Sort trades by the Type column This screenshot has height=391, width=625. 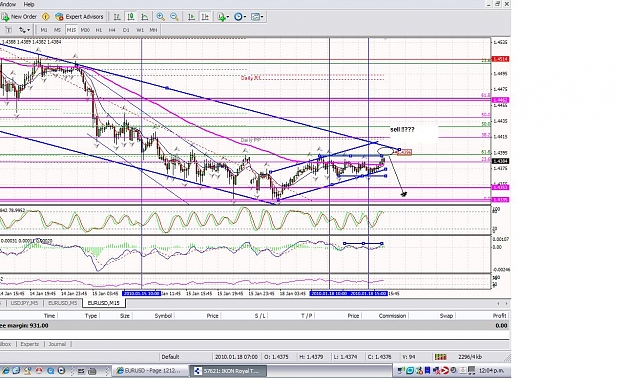point(91,316)
